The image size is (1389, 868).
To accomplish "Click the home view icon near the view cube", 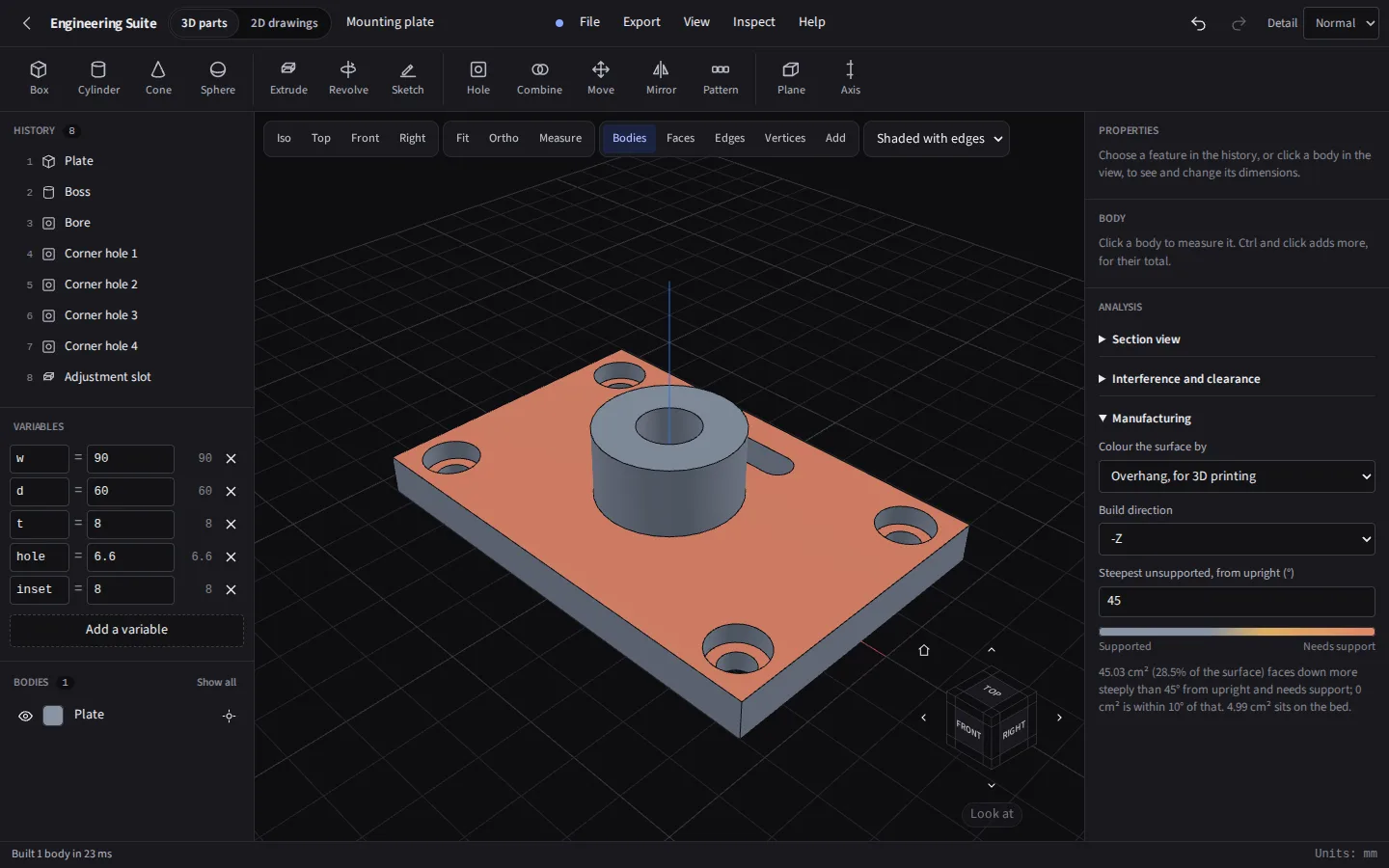I will pyautogui.click(x=924, y=650).
